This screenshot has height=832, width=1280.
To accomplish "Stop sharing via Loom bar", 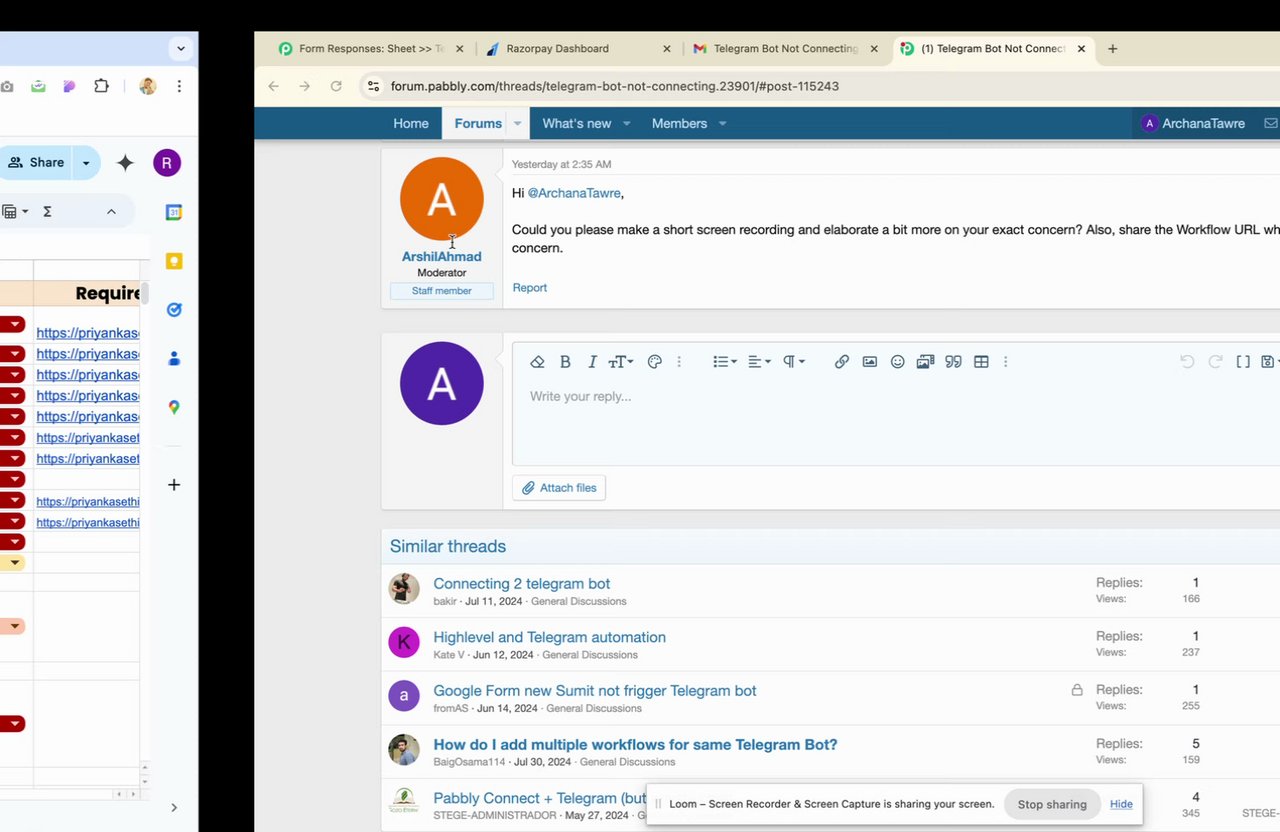I will [x=1052, y=804].
